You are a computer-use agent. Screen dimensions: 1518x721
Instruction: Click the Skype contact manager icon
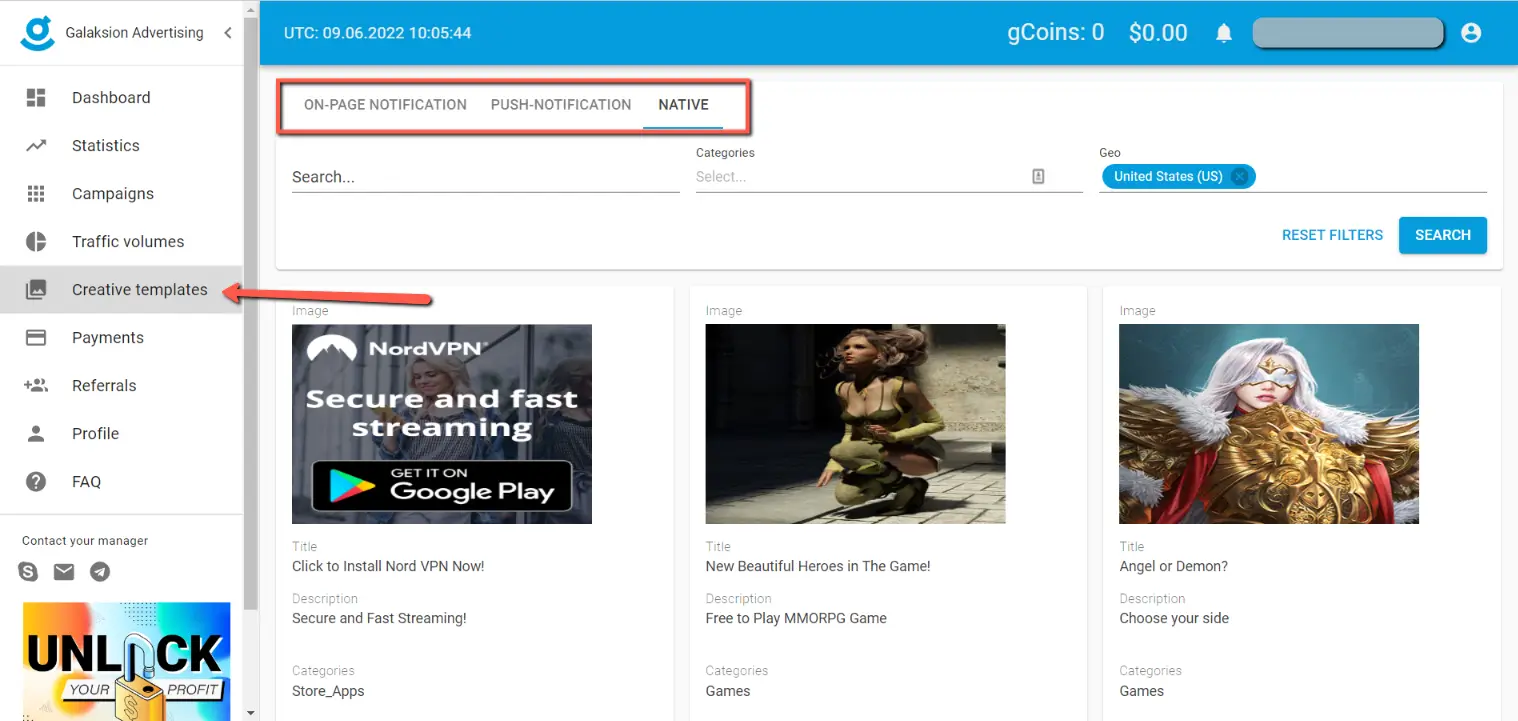[28, 572]
